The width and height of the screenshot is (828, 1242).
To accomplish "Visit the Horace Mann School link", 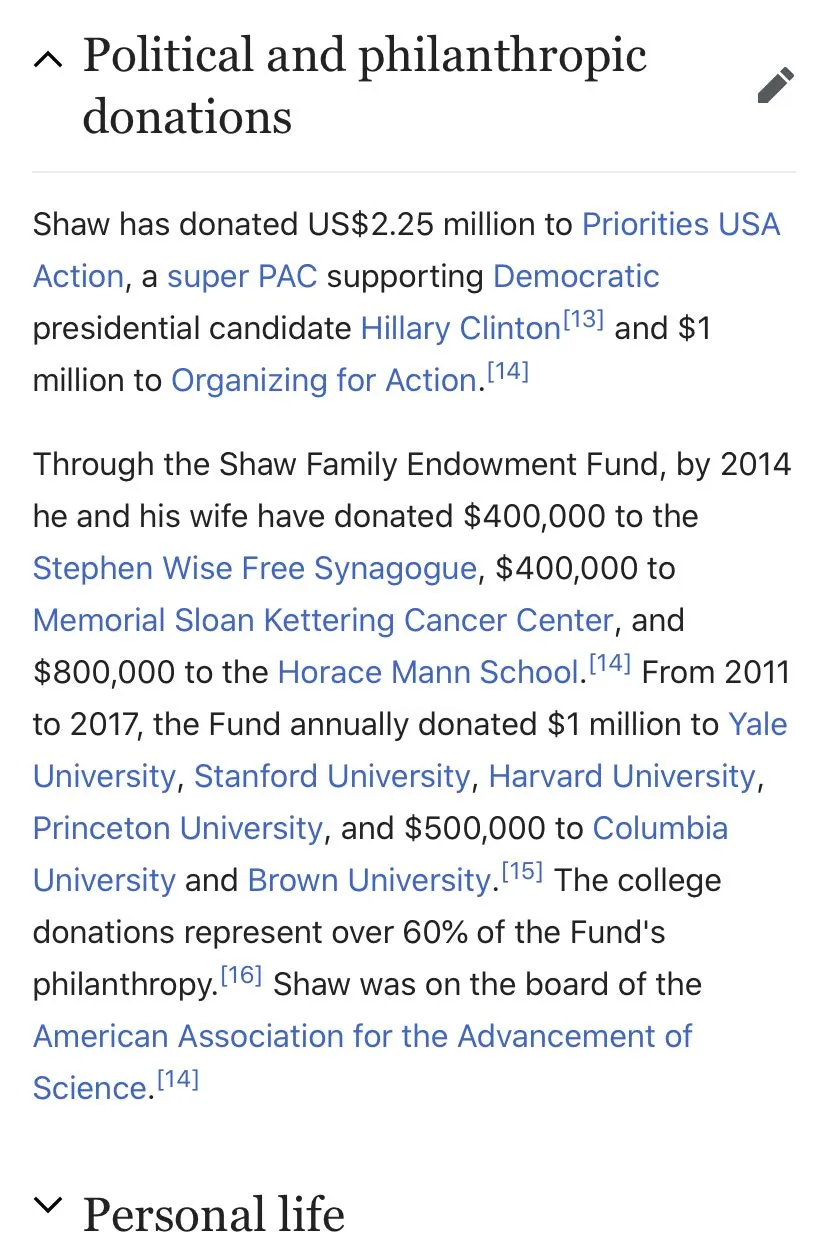I will [x=429, y=672].
